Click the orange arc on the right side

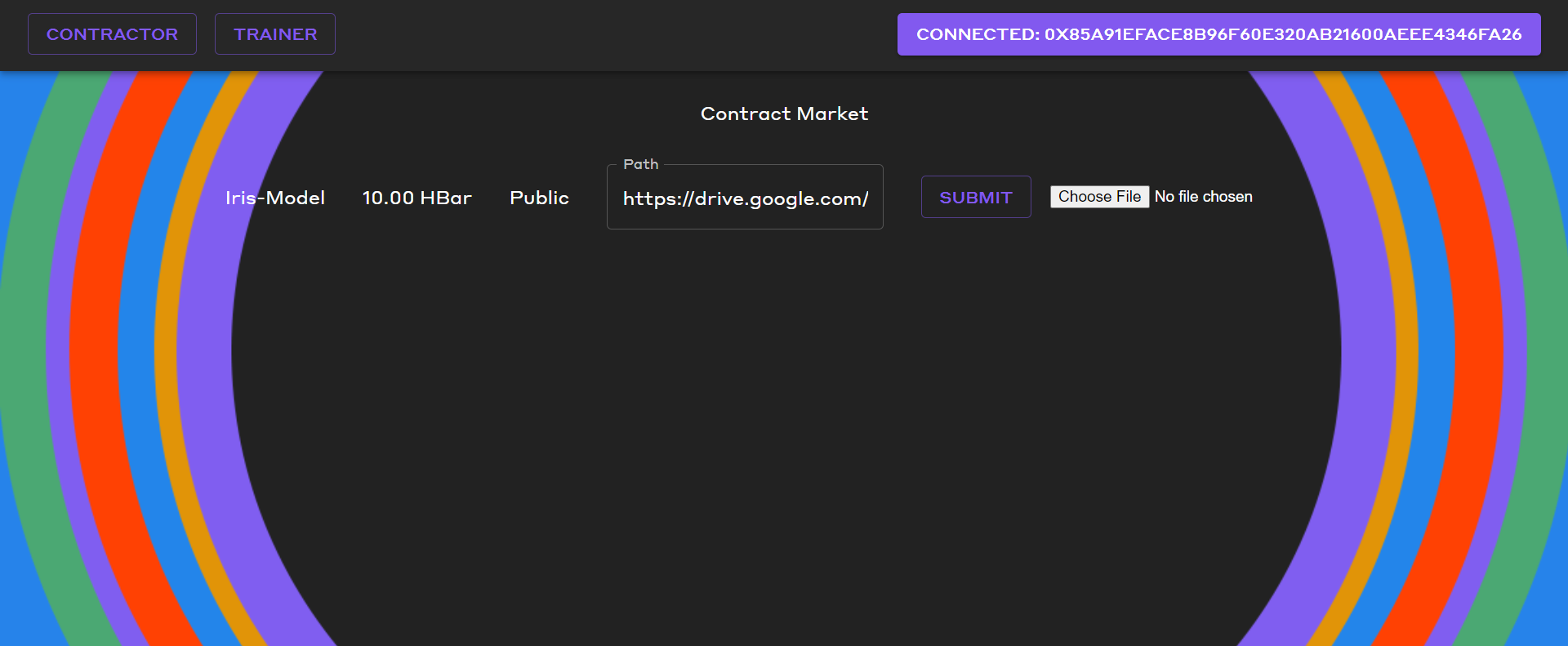[x=1407, y=351]
